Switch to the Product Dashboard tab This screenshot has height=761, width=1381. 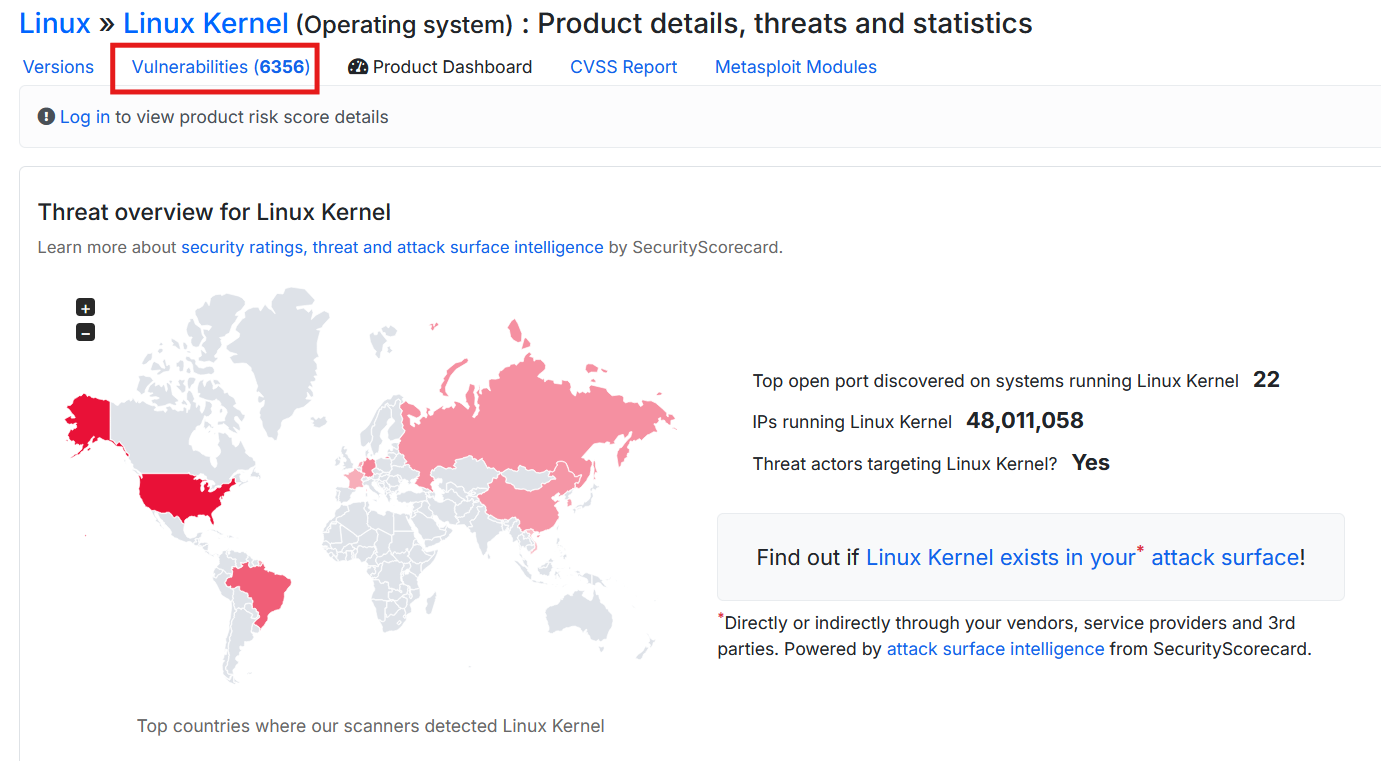440,67
